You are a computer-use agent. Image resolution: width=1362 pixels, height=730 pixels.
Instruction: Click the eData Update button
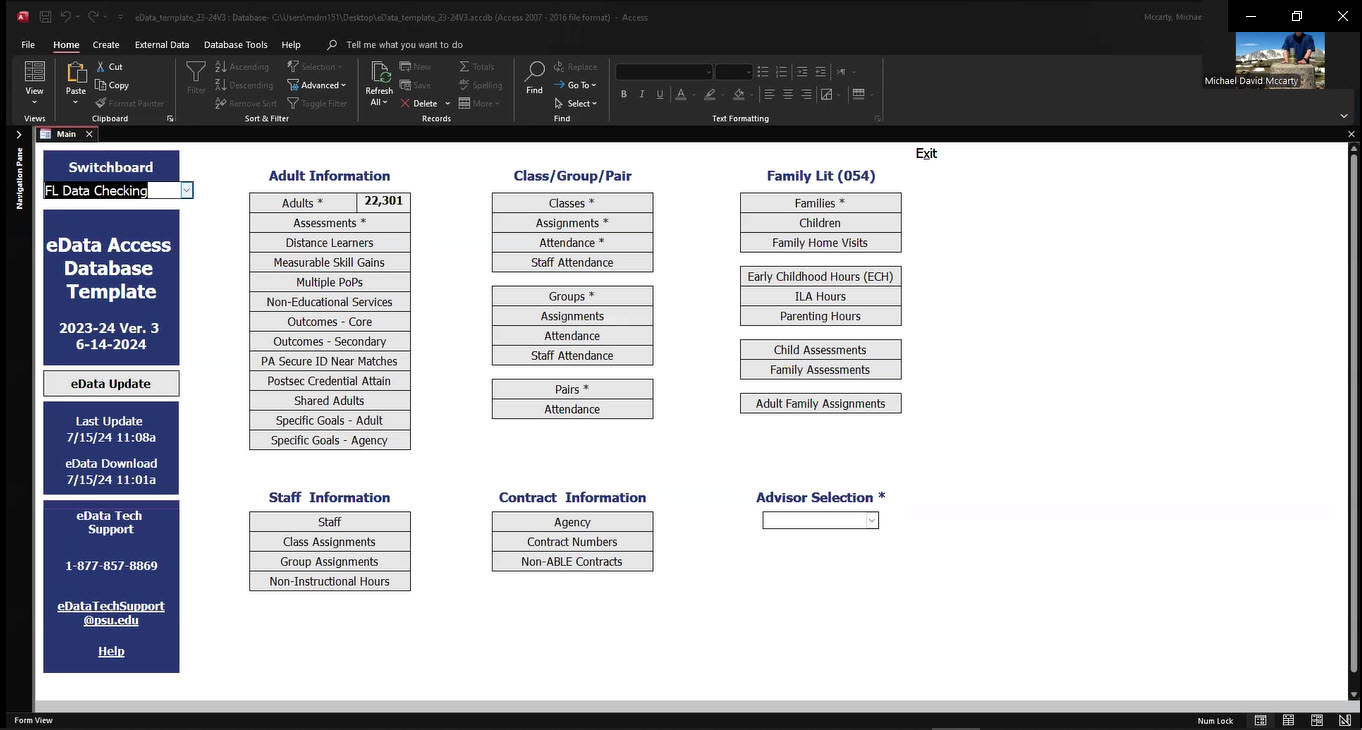point(111,384)
